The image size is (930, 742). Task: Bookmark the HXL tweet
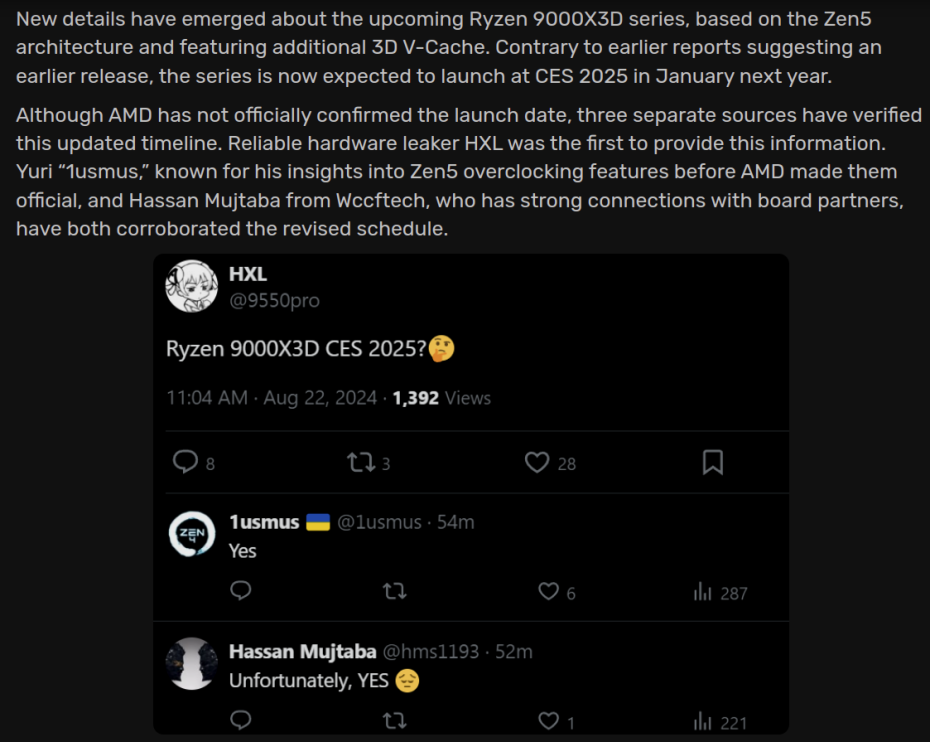[712, 462]
